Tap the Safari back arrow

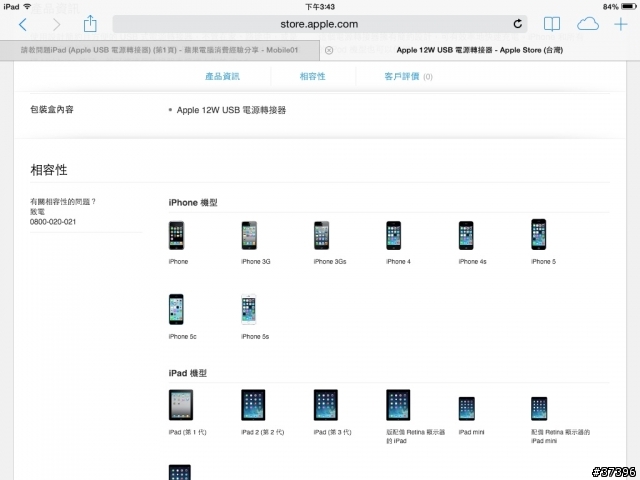coord(23,24)
